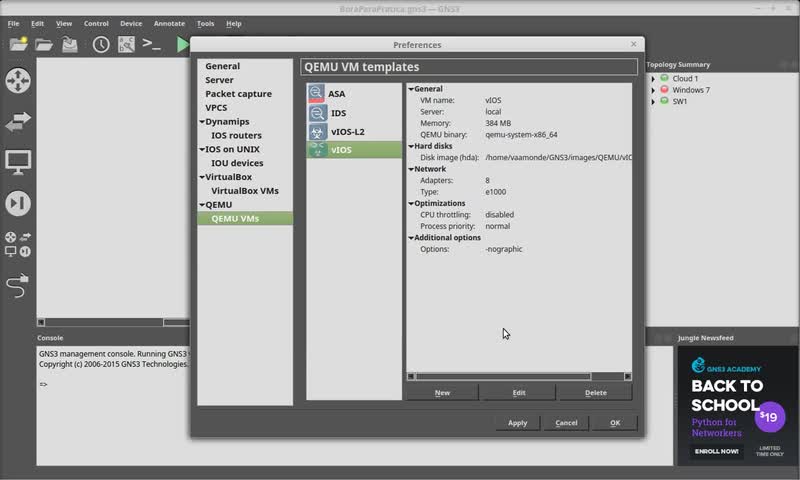This screenshot has height=480, width=800.
Task: Click ENROLL NOW in the newsfeed ad
Action: click(716, 451)
